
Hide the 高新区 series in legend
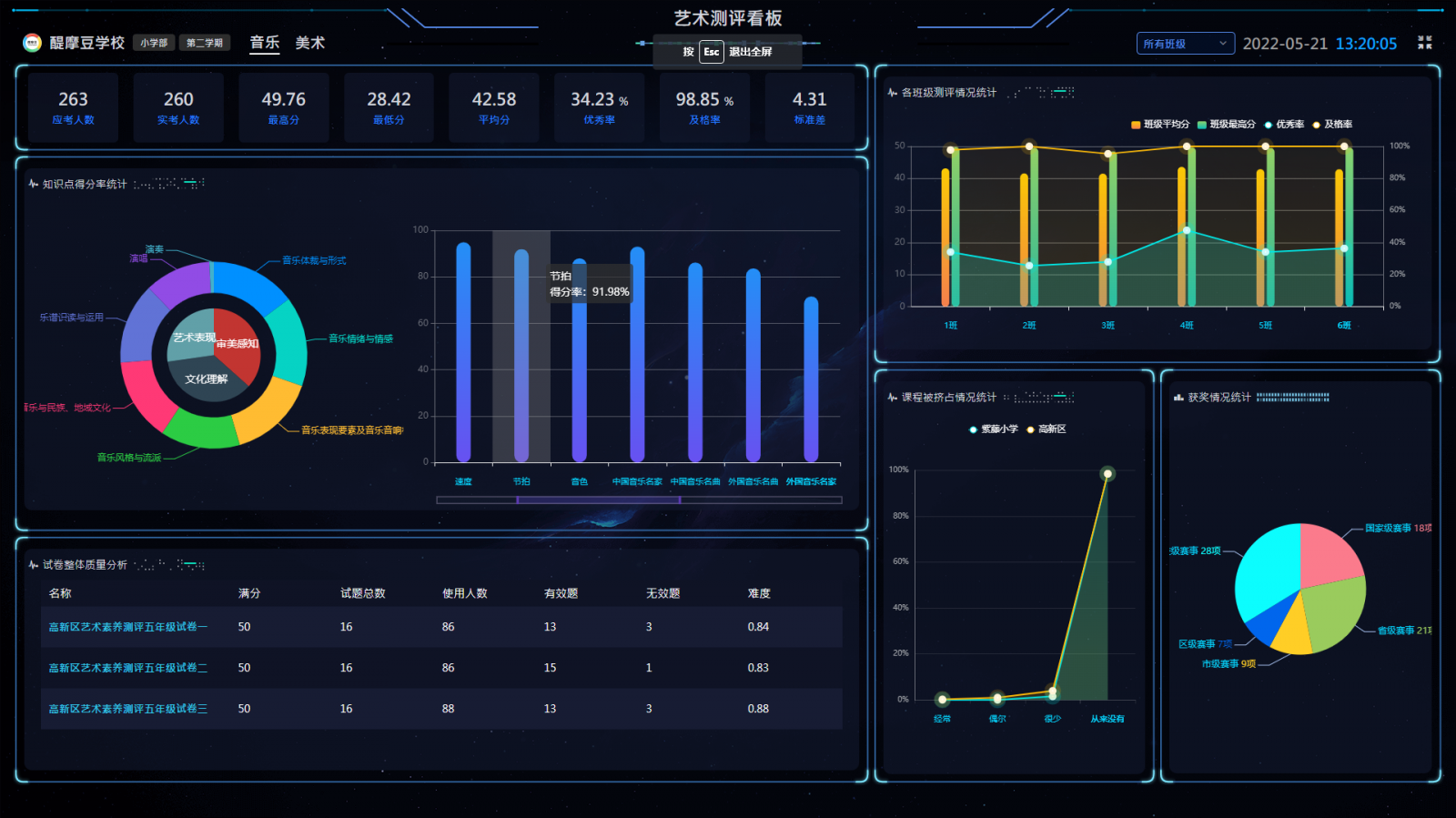(1046, 429)
